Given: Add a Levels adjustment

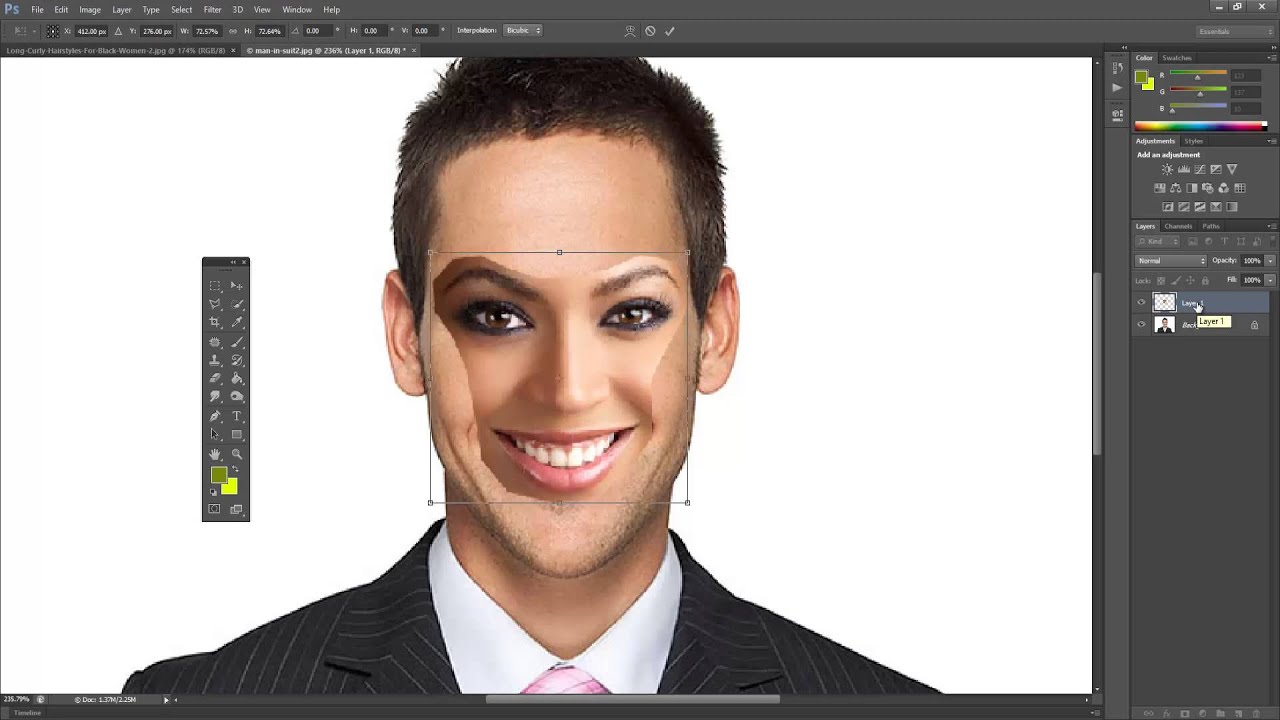Looking at the screenshot, I should pos(1183,169).
